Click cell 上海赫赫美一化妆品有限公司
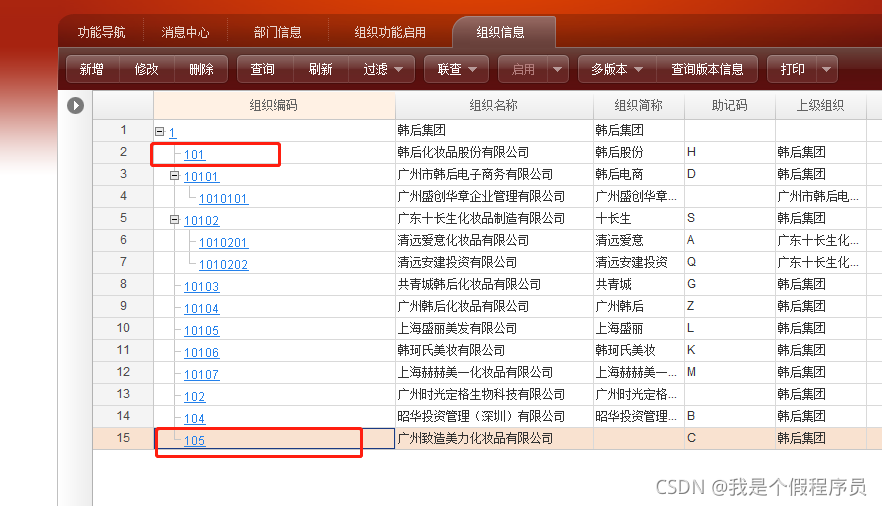The width and height of the screenshot is (882, 506). (494, 372)
